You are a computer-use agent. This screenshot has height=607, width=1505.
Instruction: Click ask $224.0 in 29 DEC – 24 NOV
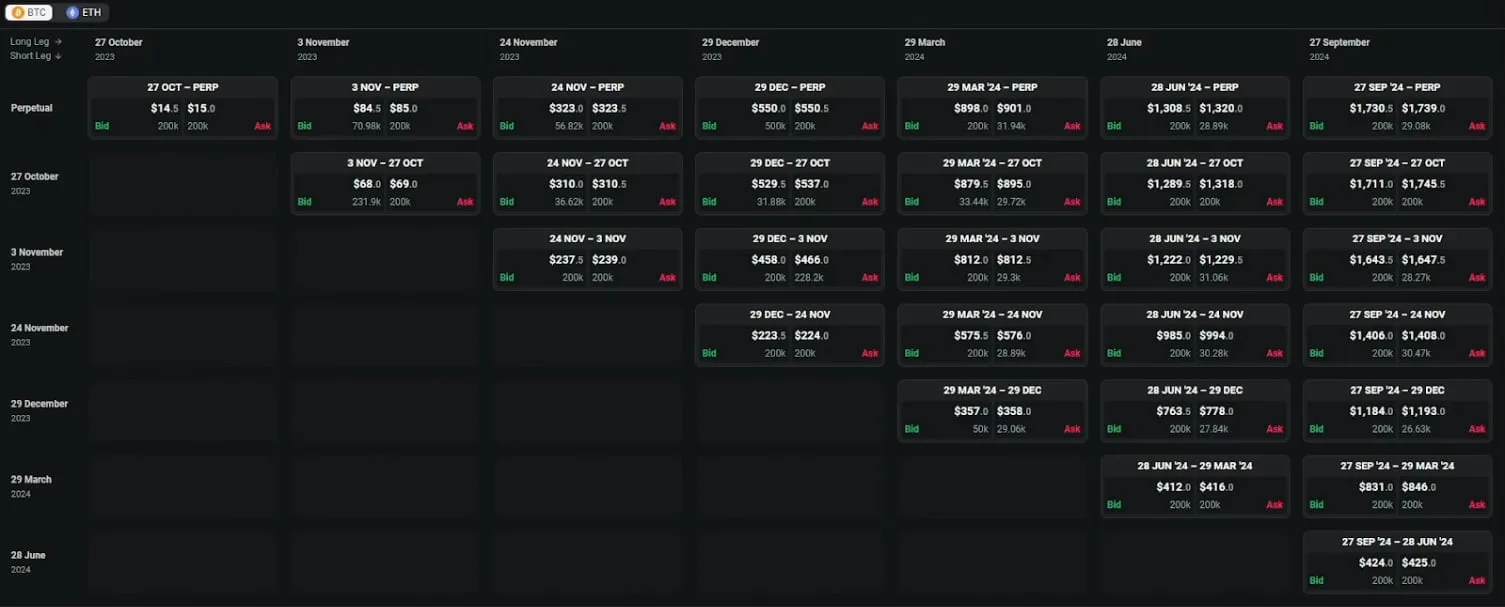[x=812, y=336]
